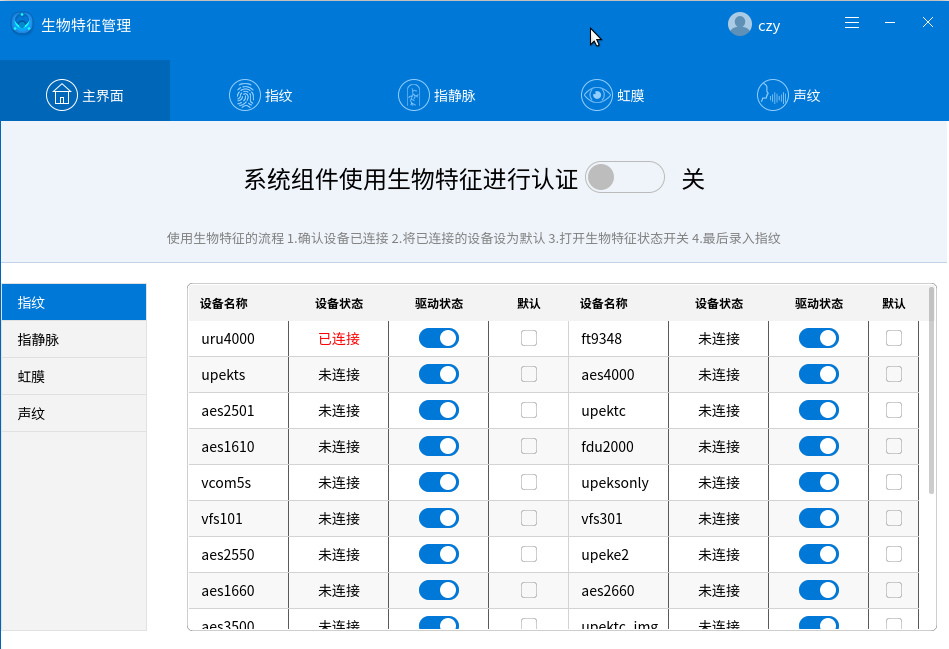This screenshot has height=649, width=949.
Task: Check default box for upeke2
Action: pos(894,554)
